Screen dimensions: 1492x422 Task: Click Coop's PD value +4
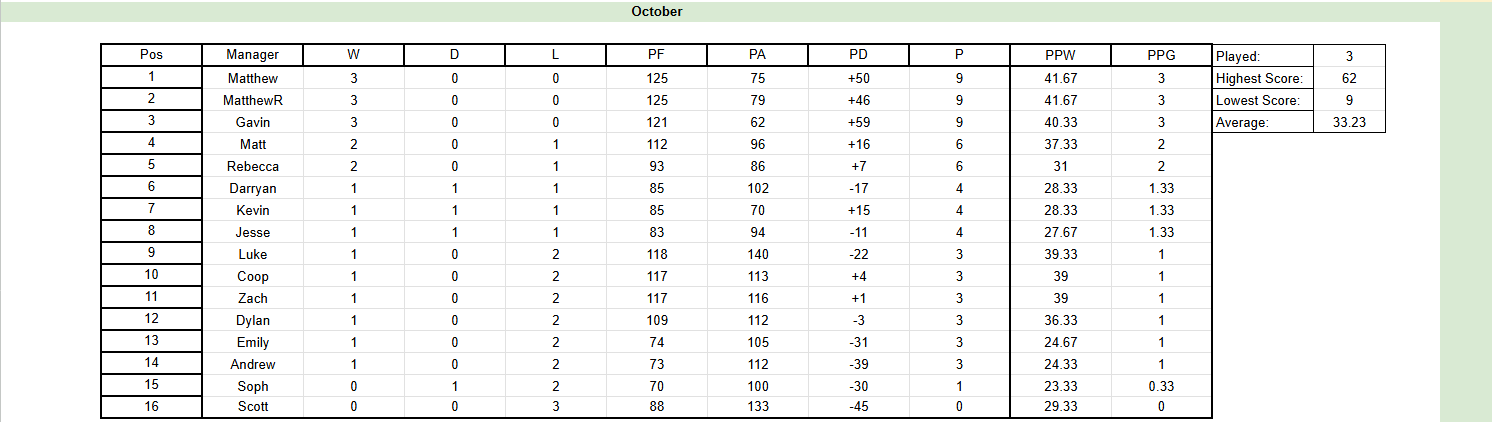point(858,276)
